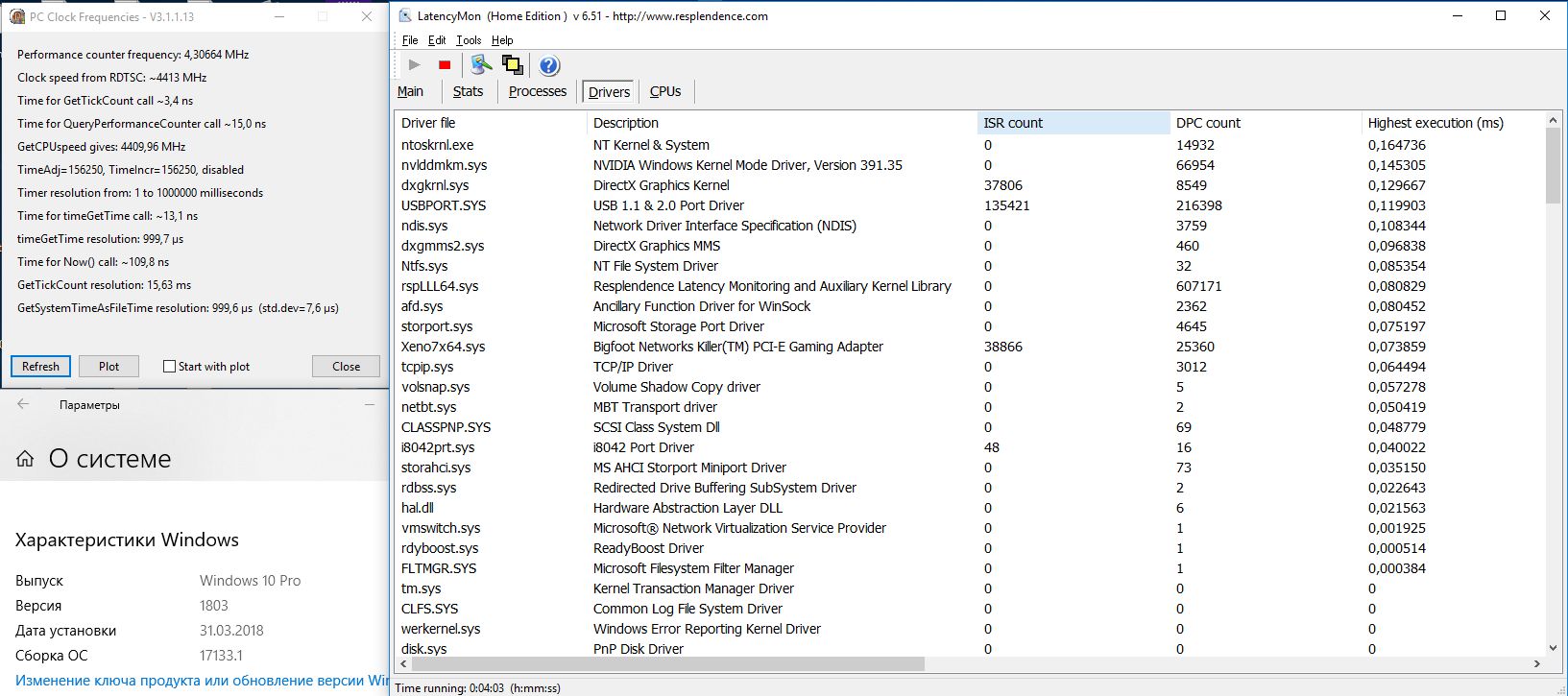1568x696 pixels.
Task: Select the Xeno7x64.sys driver row
Action: 970,347
